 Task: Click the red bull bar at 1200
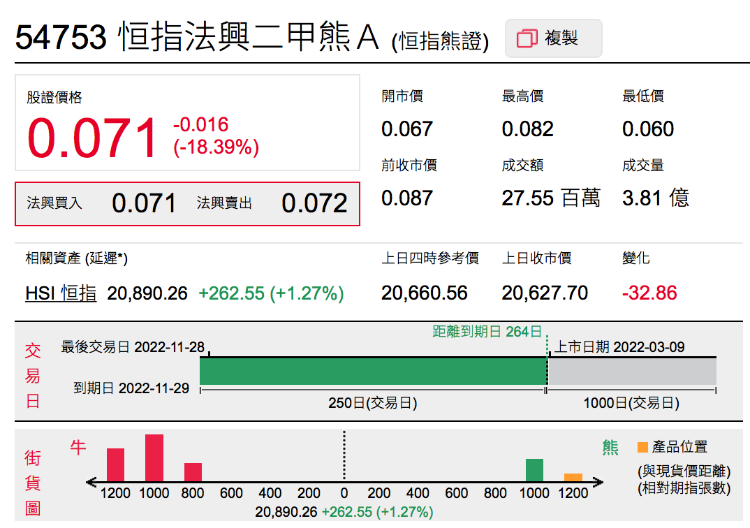[x=115, y=464]
